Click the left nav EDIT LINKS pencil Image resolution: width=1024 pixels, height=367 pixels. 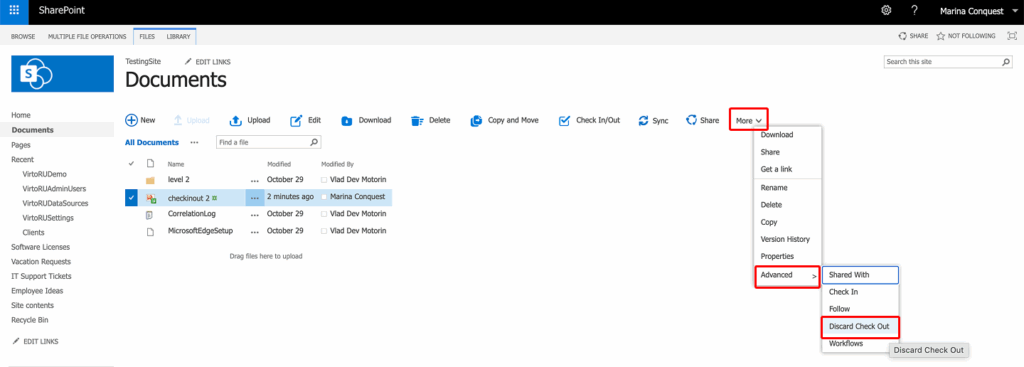(x=16, y=341)
